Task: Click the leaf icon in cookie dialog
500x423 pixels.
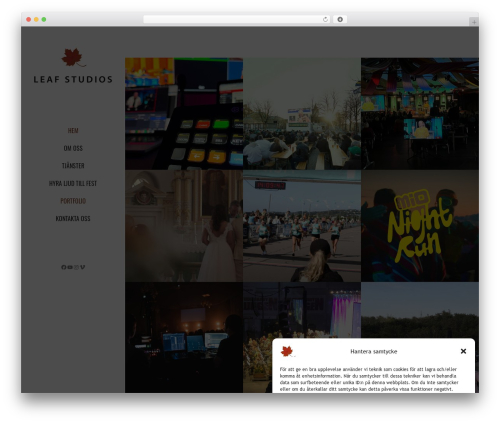Action: pyautogui.click(x=287, y=351)
